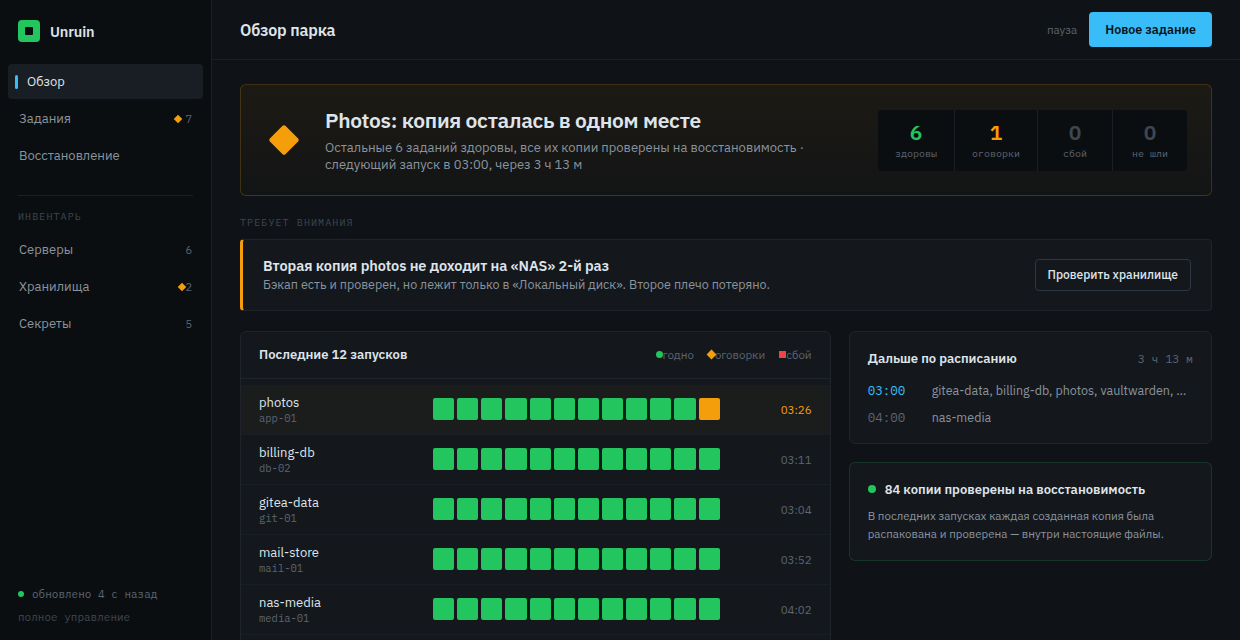Open the Восстановление sidebar item
Viewport: 1240px width, 640px height.
tap(105, 156)
